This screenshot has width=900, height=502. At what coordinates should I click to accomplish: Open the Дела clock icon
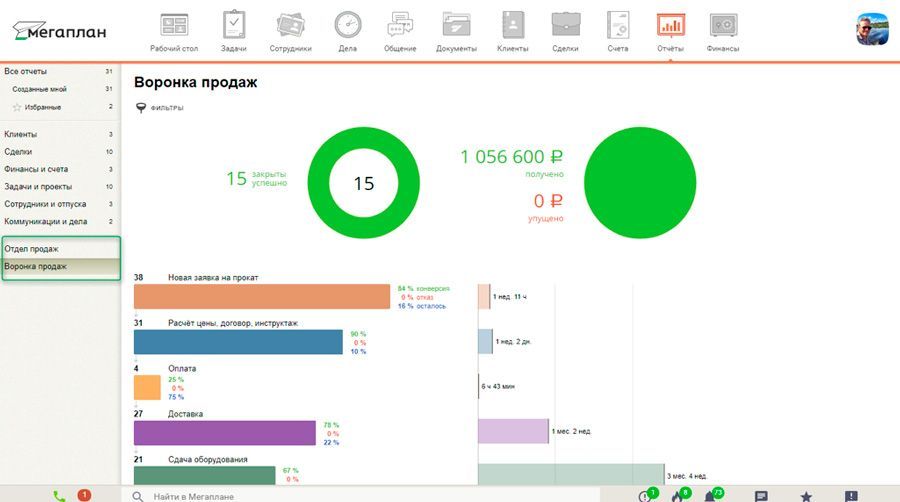pyautogui.click(x=347, y=30)
